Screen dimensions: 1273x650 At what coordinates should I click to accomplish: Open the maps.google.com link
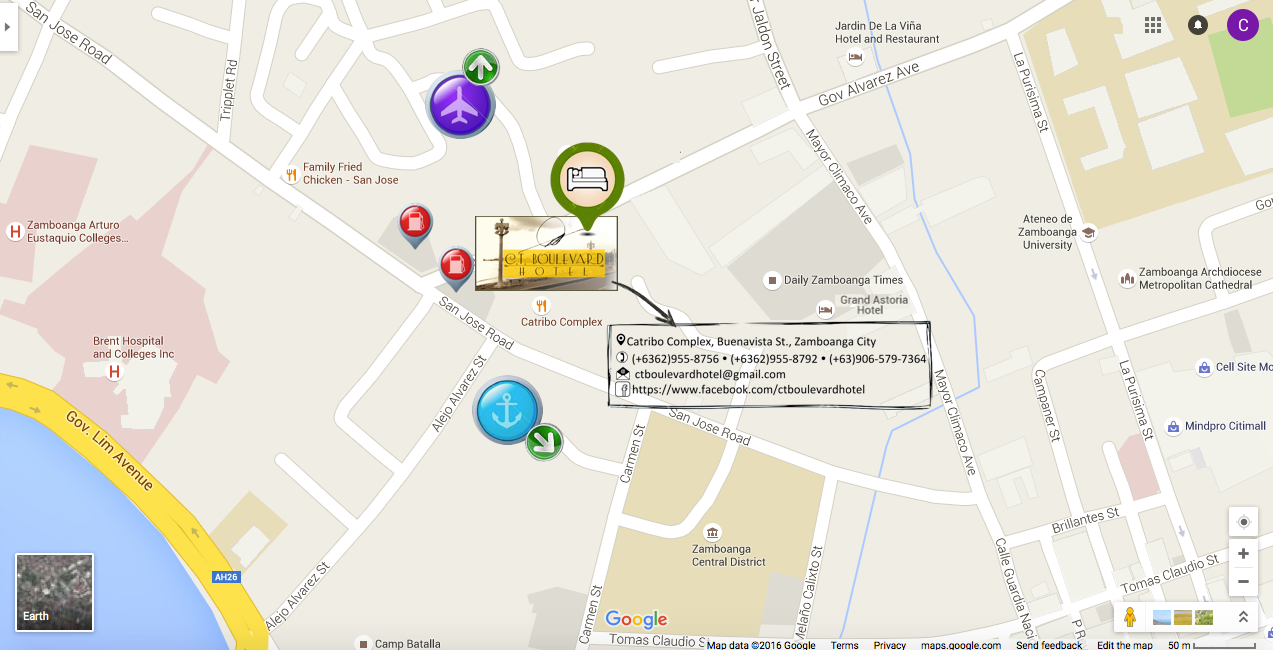click(961, 645)
